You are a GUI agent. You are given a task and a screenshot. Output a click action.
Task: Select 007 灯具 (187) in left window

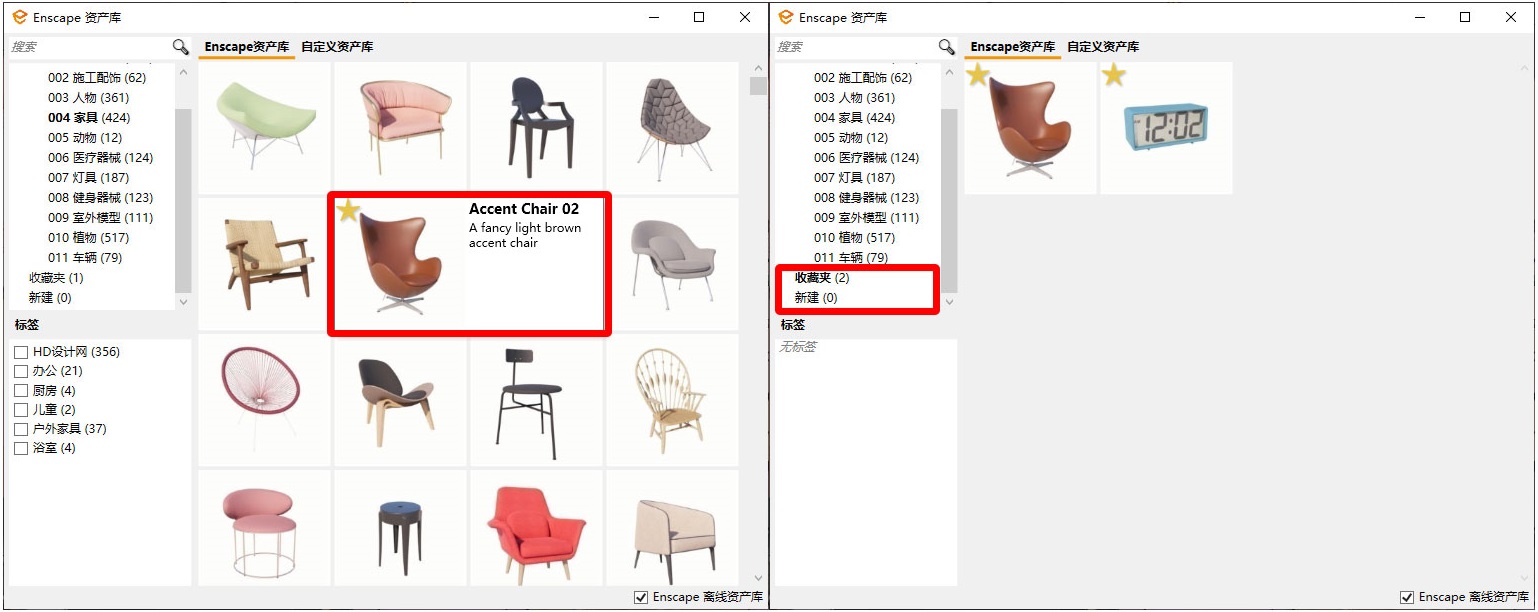88,178
